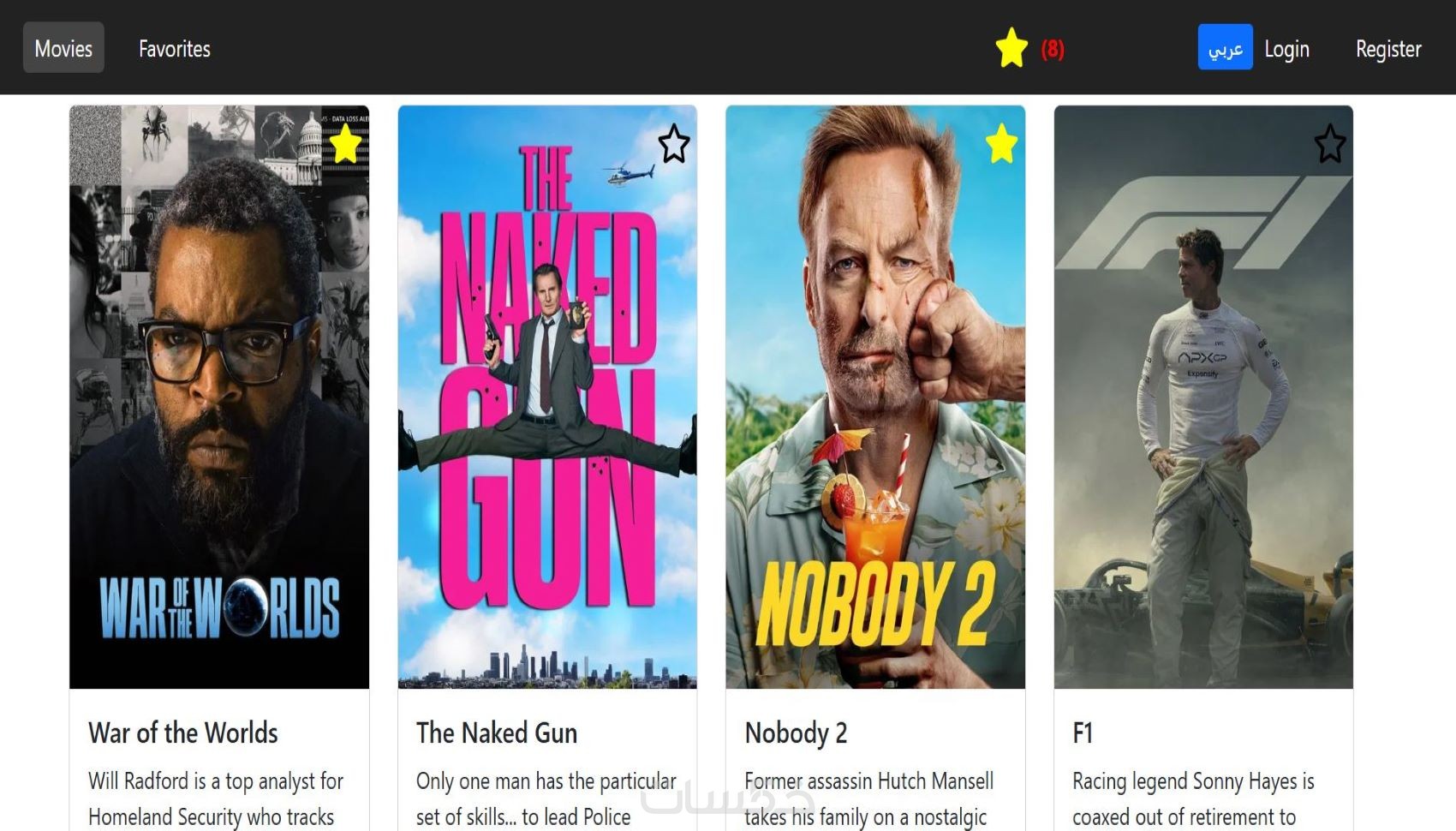Add The Naked Gun to favorites star
This screenshot has height=831, width=1456.
coord(674,143)
